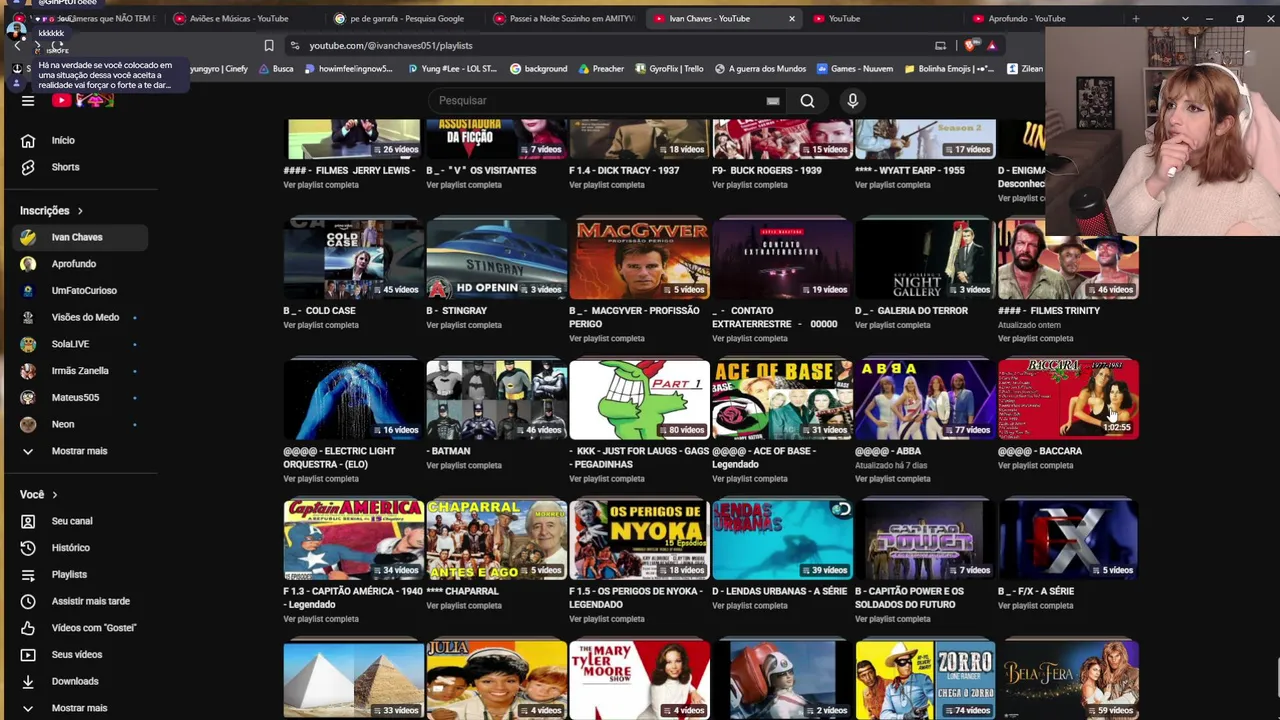Open the MacGyver playlist thumbnail

click(x=639, y=259)
